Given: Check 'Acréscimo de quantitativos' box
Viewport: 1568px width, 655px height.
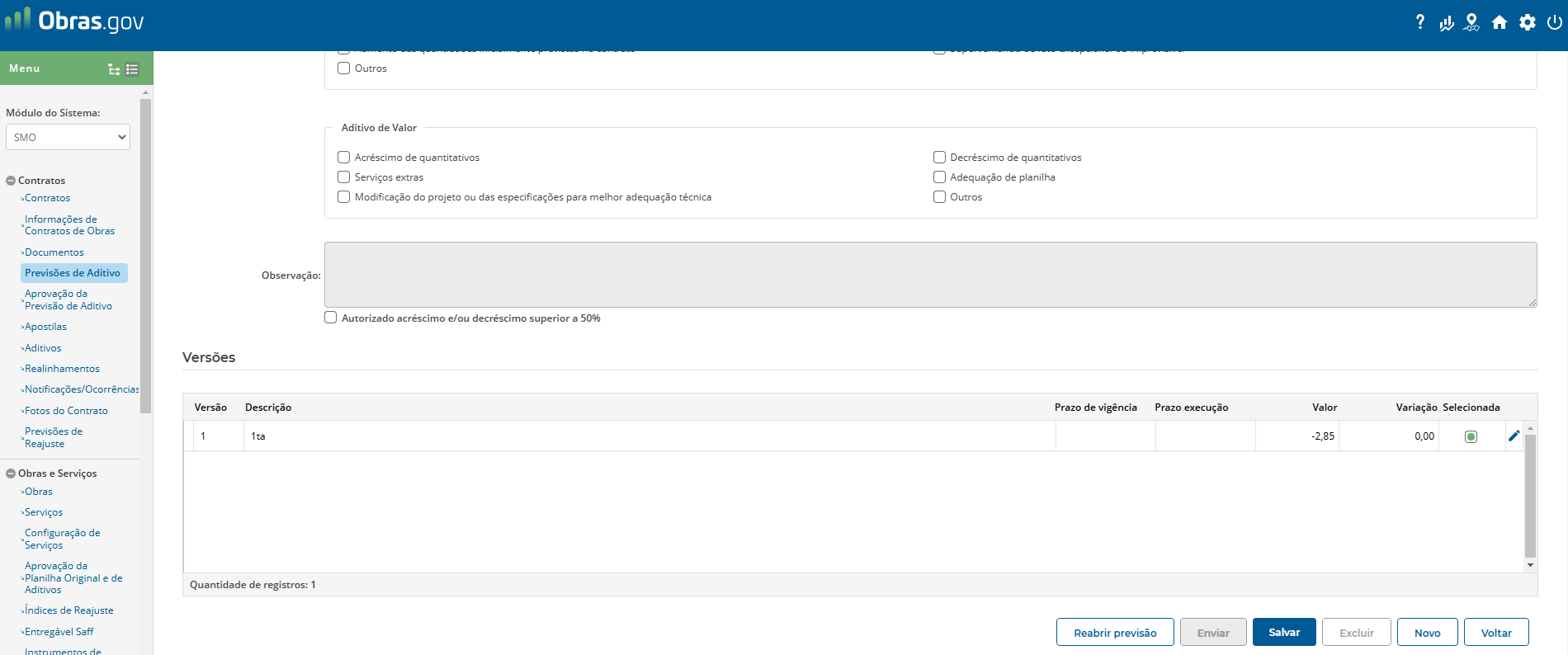Looking at the screenshot, I should [344, 158].
